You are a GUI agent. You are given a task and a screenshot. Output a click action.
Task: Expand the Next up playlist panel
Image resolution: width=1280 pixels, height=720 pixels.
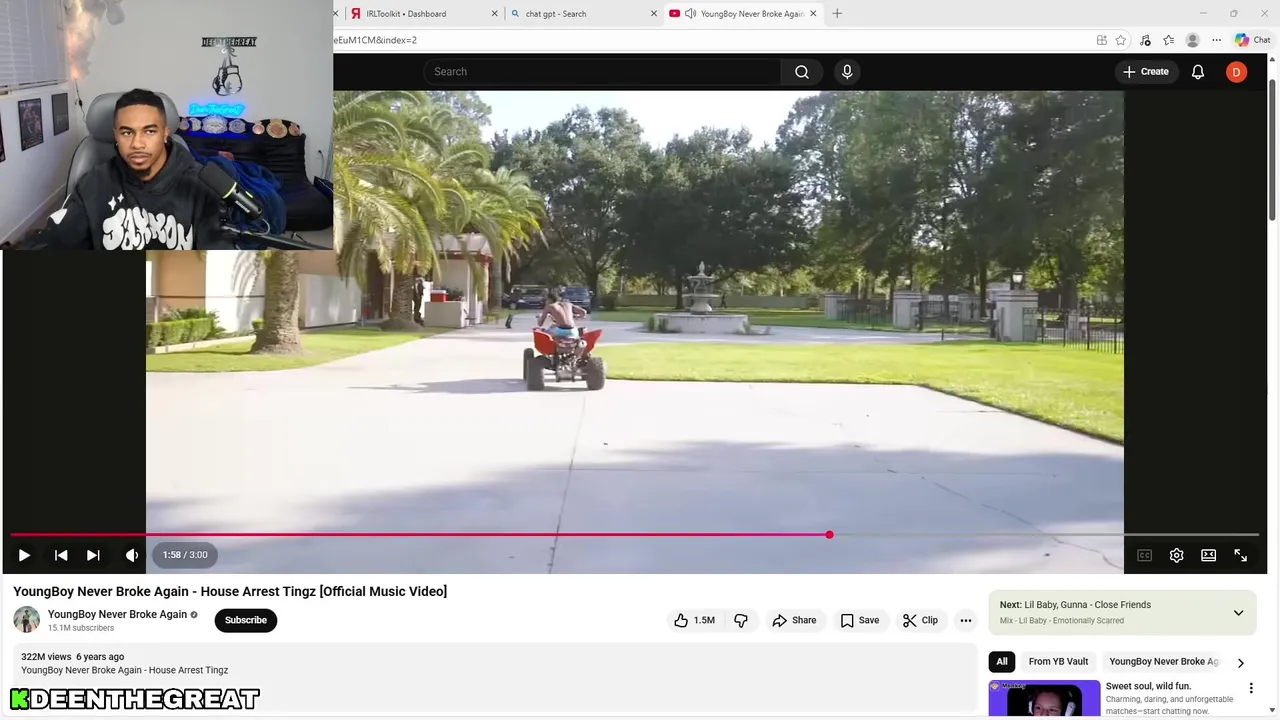click(1238, 613)
